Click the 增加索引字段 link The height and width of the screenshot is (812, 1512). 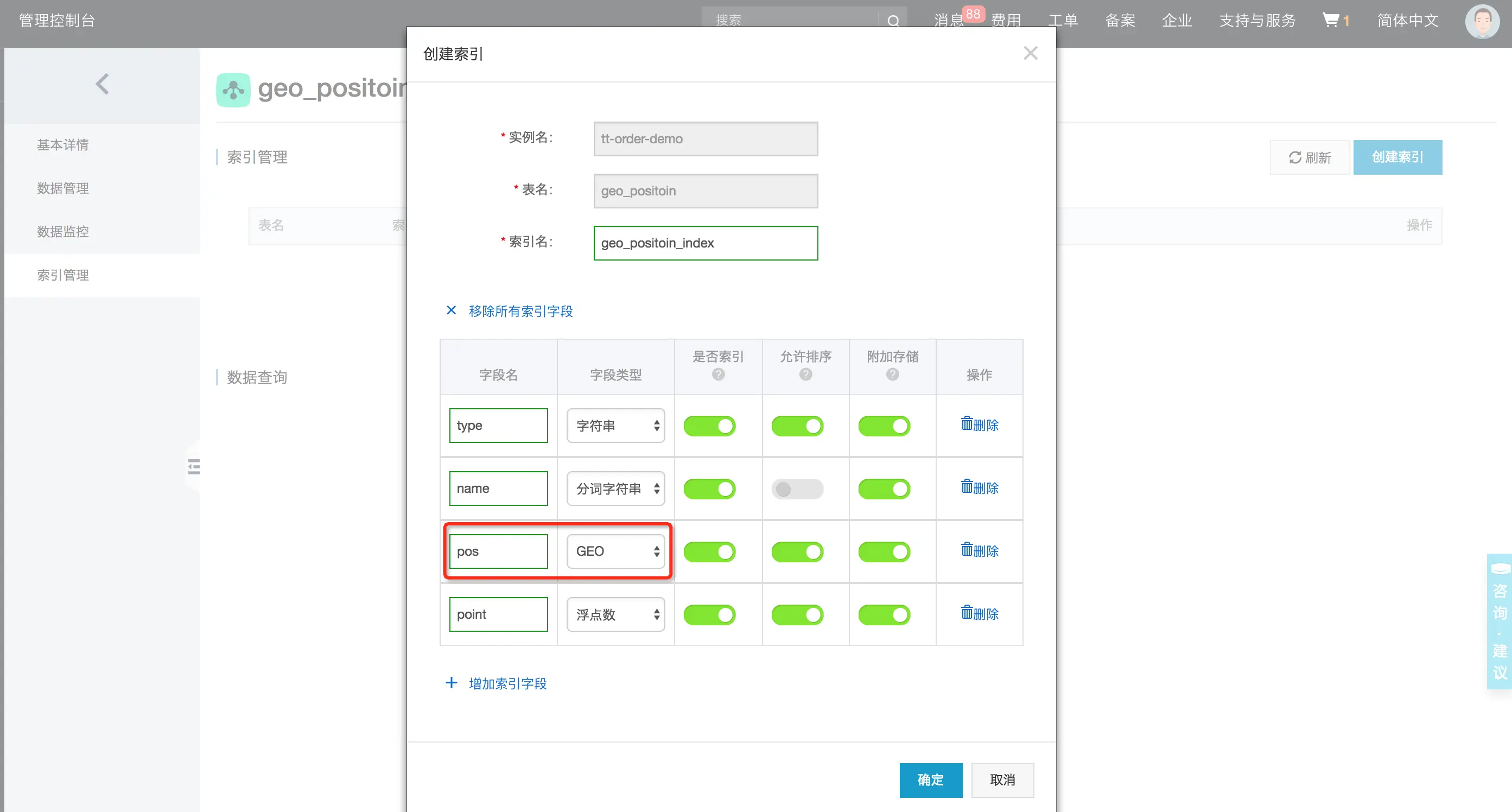[507, 683]
